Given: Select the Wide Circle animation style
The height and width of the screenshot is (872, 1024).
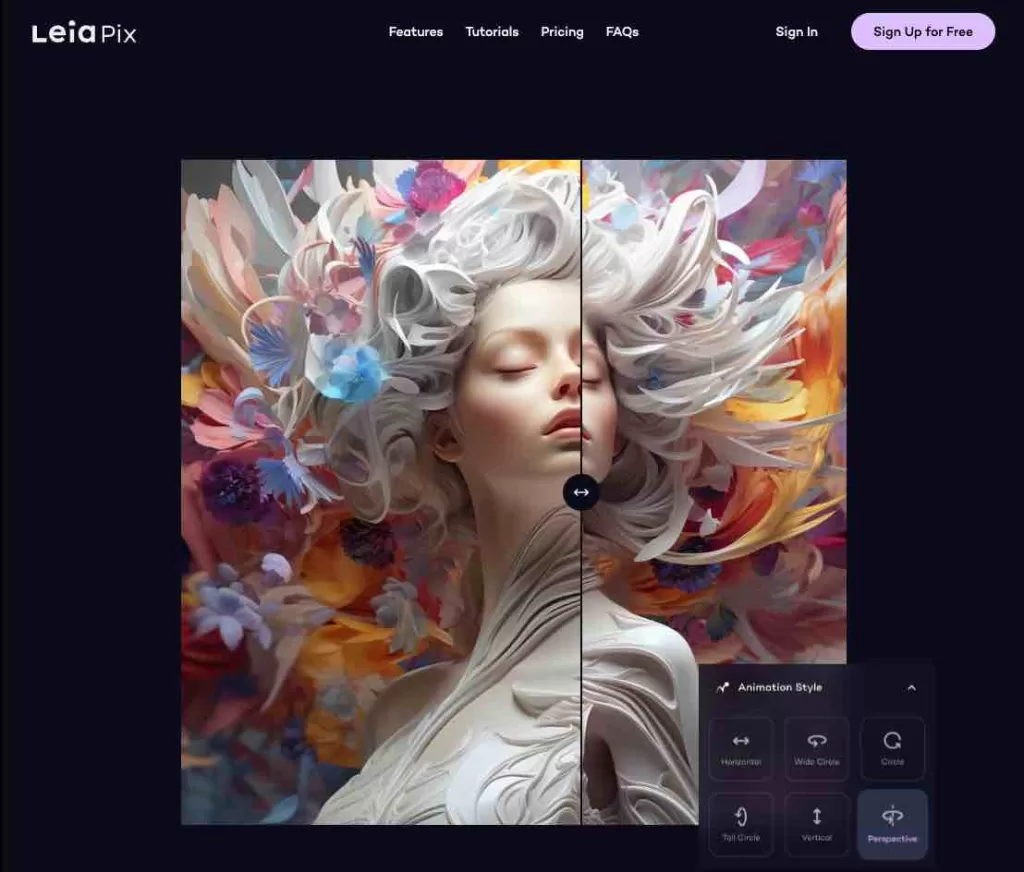Looking at the screenshot, I should pos(816,749).
